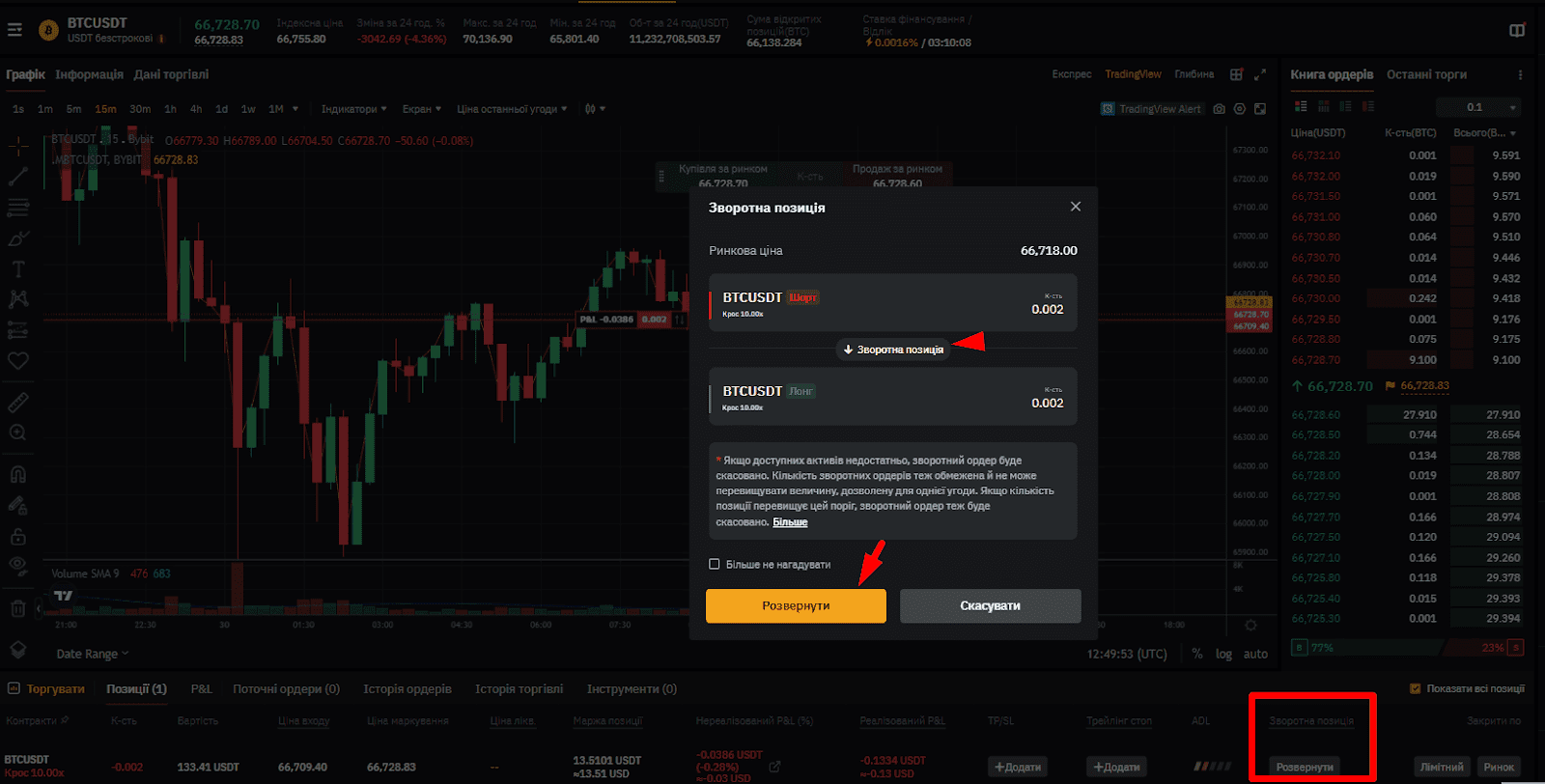
Task: Click the BTCUSDT contract name in positions row
Action: [x=26, y=759]
